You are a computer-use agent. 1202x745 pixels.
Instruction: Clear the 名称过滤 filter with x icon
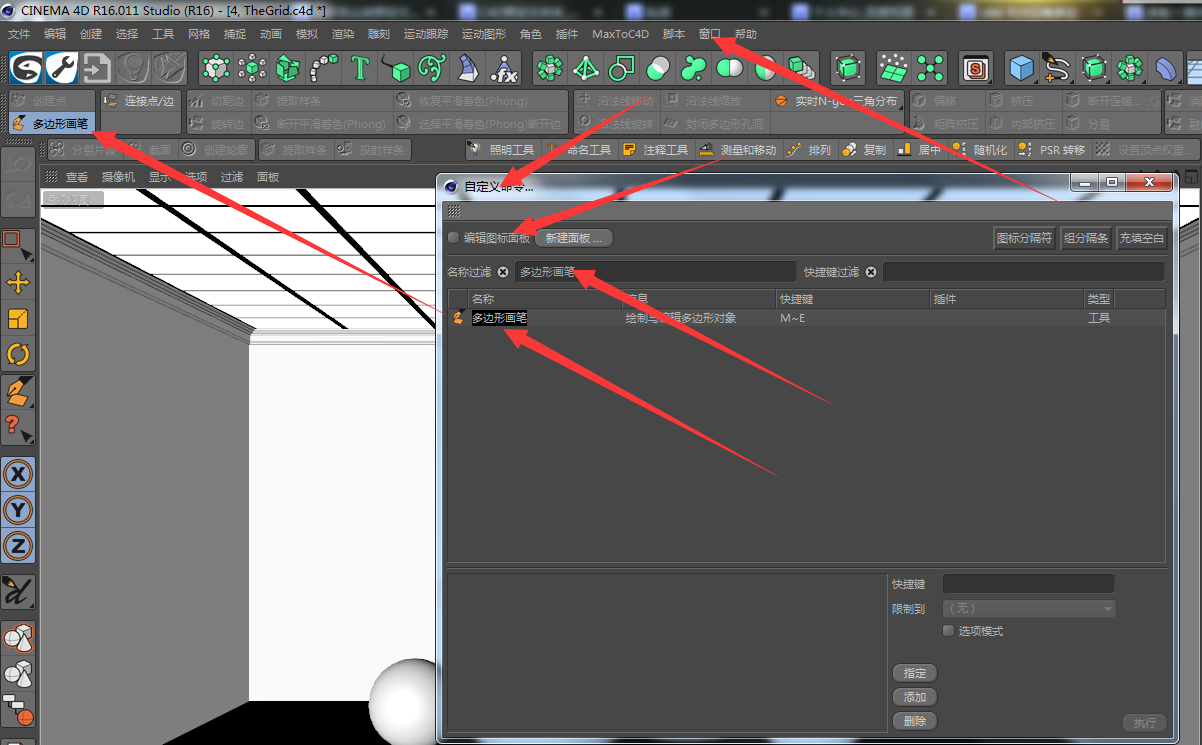(503, 272)
